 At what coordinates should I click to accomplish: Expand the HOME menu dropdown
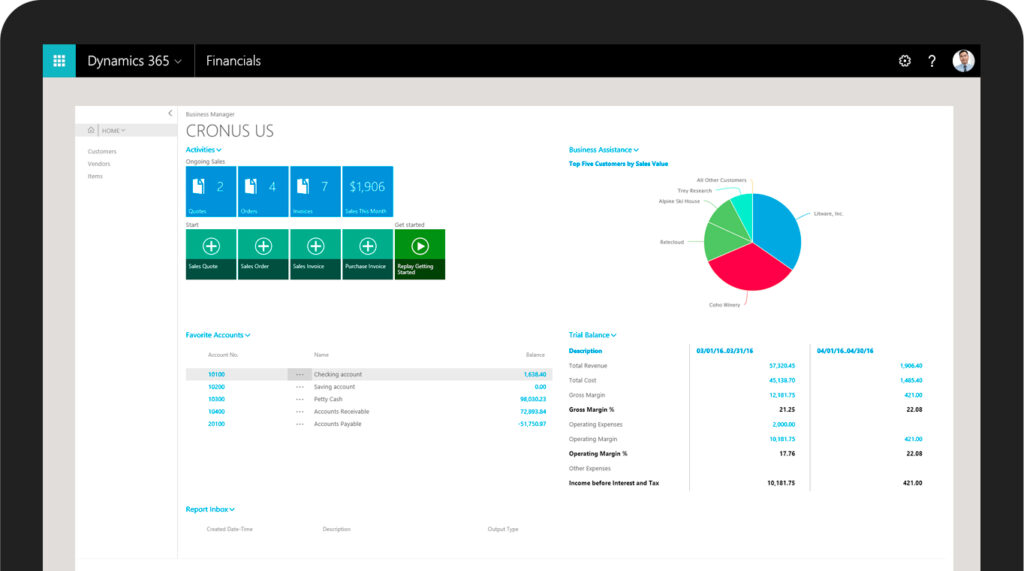click(113, 131)
